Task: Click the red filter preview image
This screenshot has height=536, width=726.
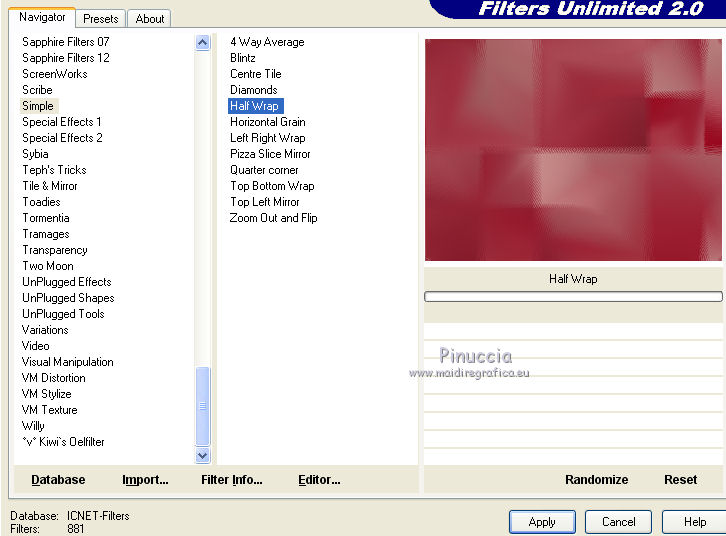Action: click(573, 150)
